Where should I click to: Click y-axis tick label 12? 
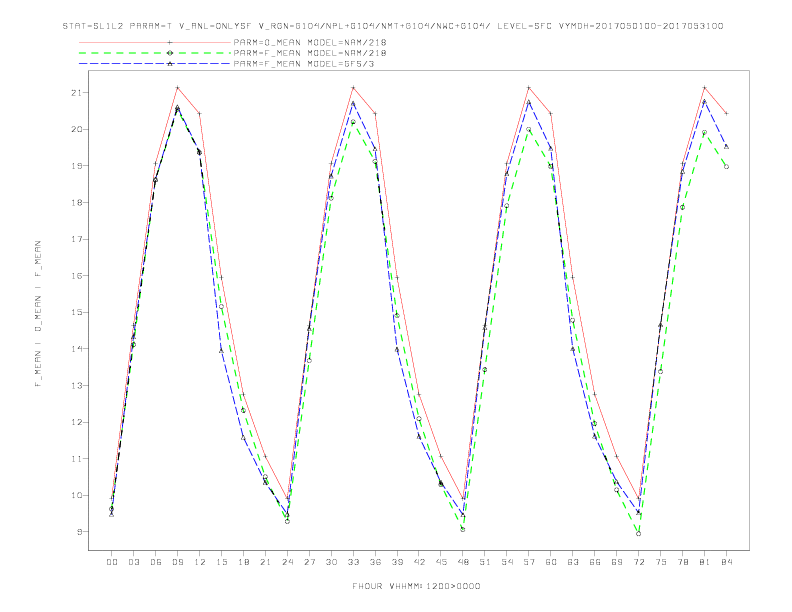(x=76, y=422)
